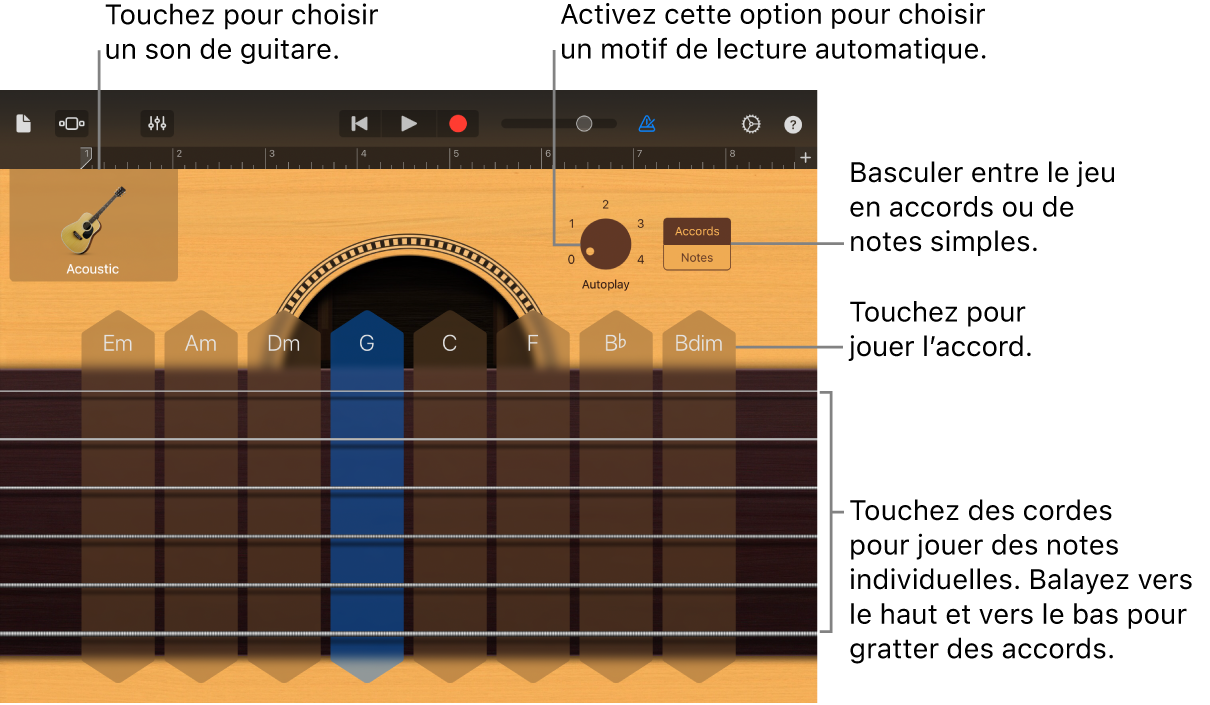Switch to Notes mode
1210x705 pixels.
pos(696,257)
